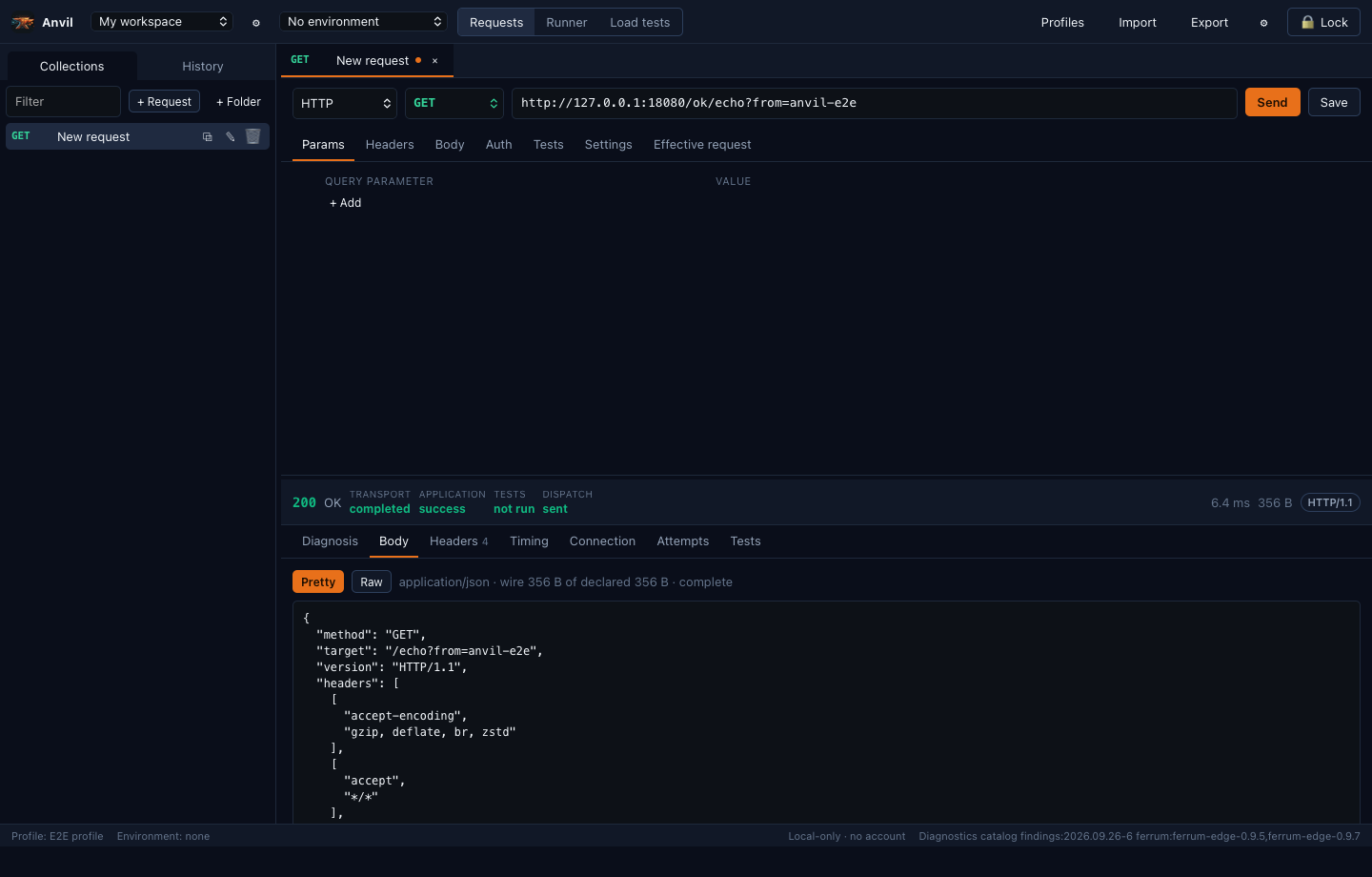The height and width of the screenshot is (877, 1372).
Task: View the Effective request tab
Action: point(702,144)
